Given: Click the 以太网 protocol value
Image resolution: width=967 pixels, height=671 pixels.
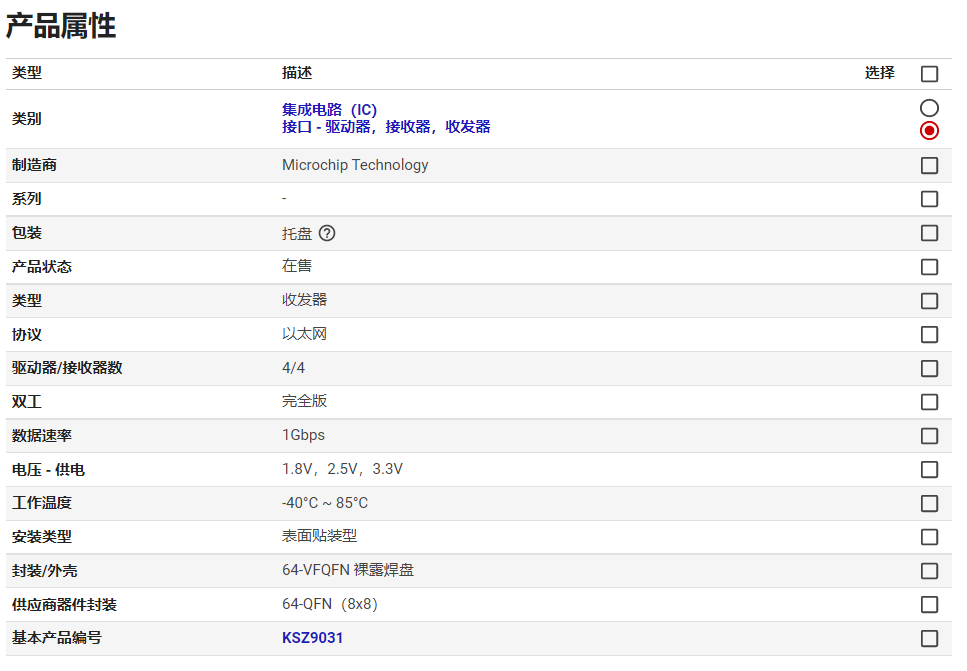Looking at the screenshot, I should pyautogui.click(x=304, y=334).
